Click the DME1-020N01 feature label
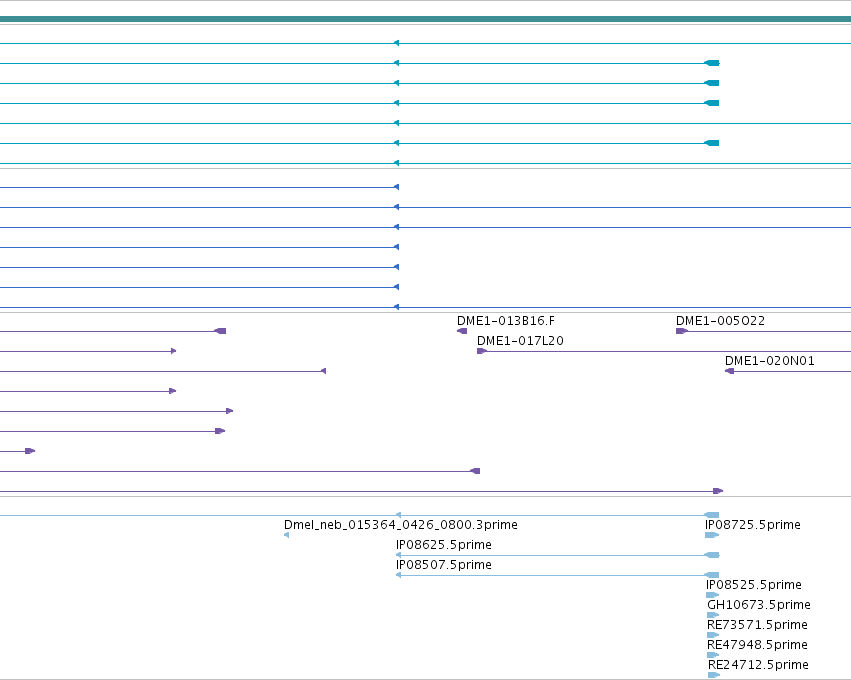Viewport: 851px width, 680px height. (770, 361)
